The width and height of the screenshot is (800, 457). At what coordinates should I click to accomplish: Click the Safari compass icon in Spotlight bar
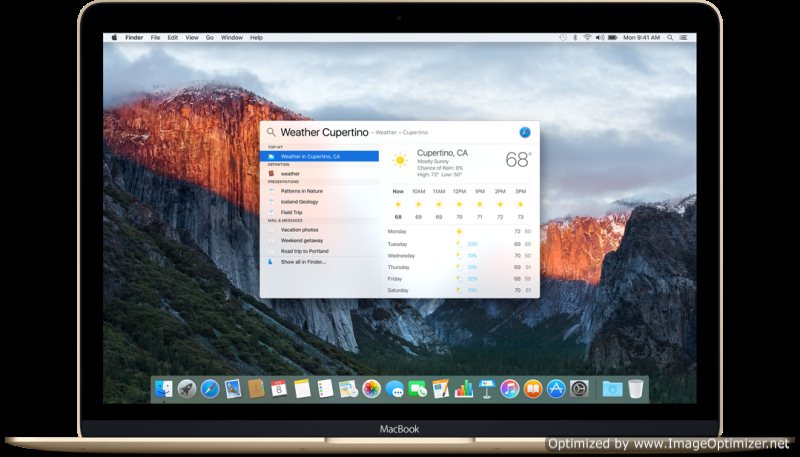(x=525, y=133)
